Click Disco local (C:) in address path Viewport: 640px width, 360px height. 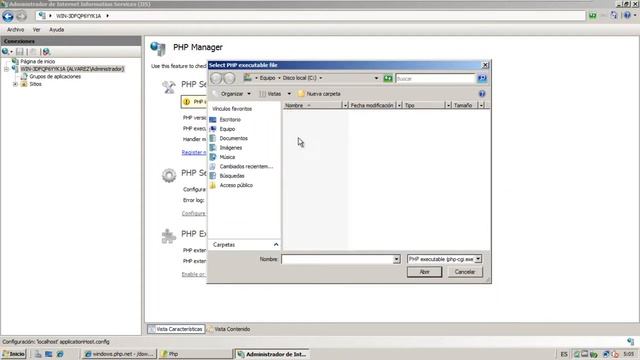click(299, 78)
